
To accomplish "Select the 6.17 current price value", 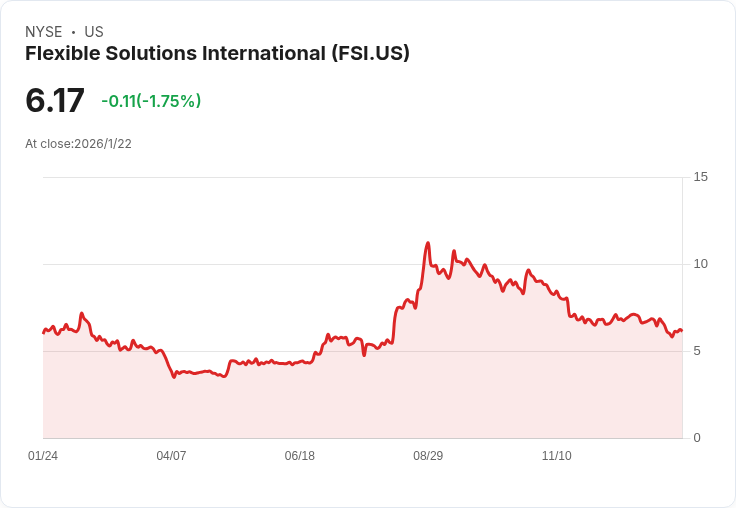I will tap(55, 100).
